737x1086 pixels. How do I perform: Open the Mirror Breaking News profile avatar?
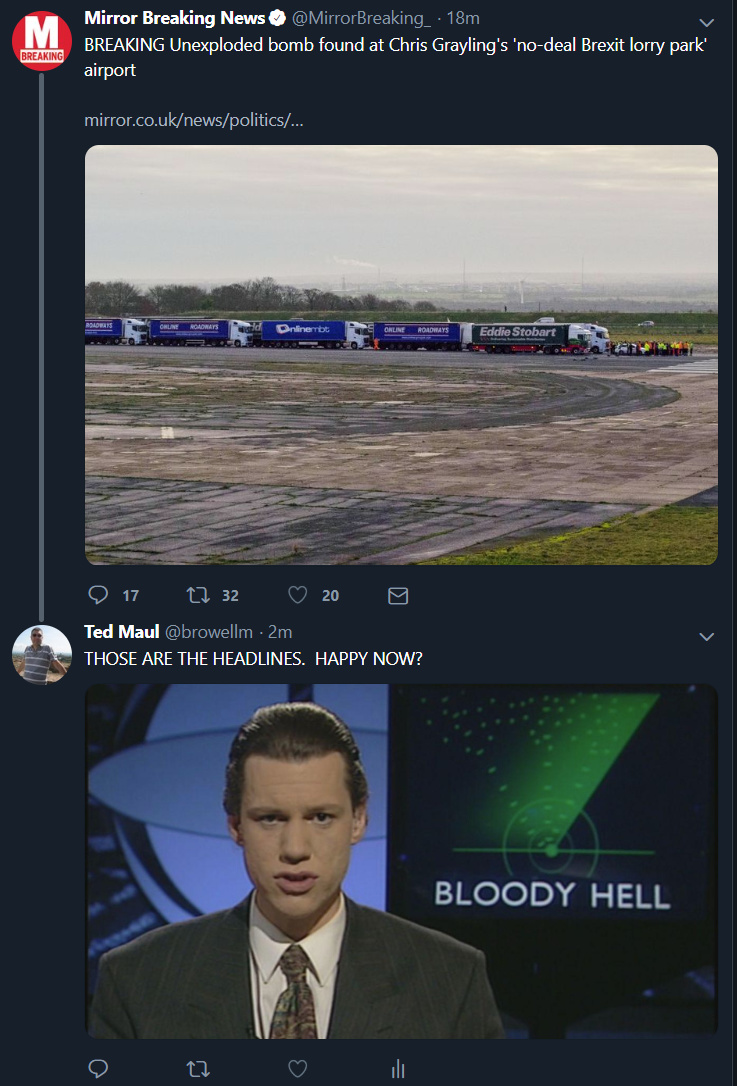[x=41, y=42]
